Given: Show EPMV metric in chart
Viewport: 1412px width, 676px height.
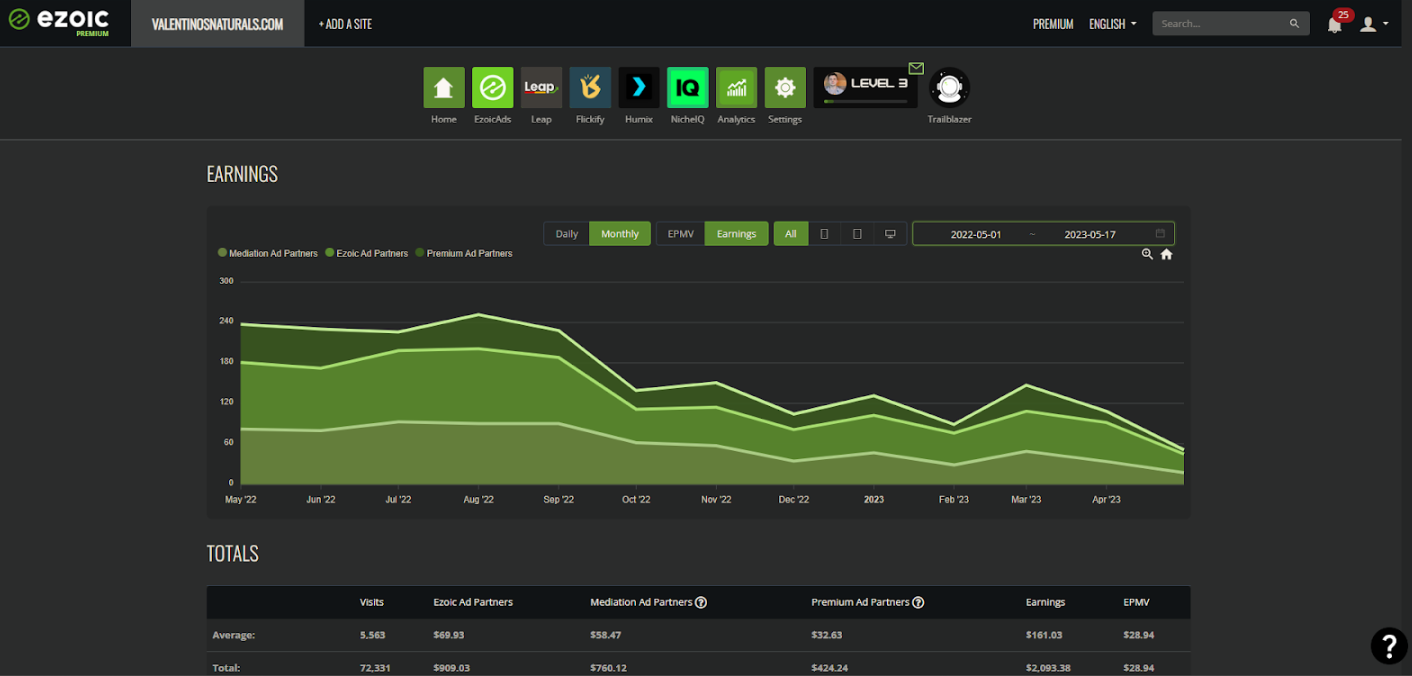Looking at the screenshot, I should [680, 234].
